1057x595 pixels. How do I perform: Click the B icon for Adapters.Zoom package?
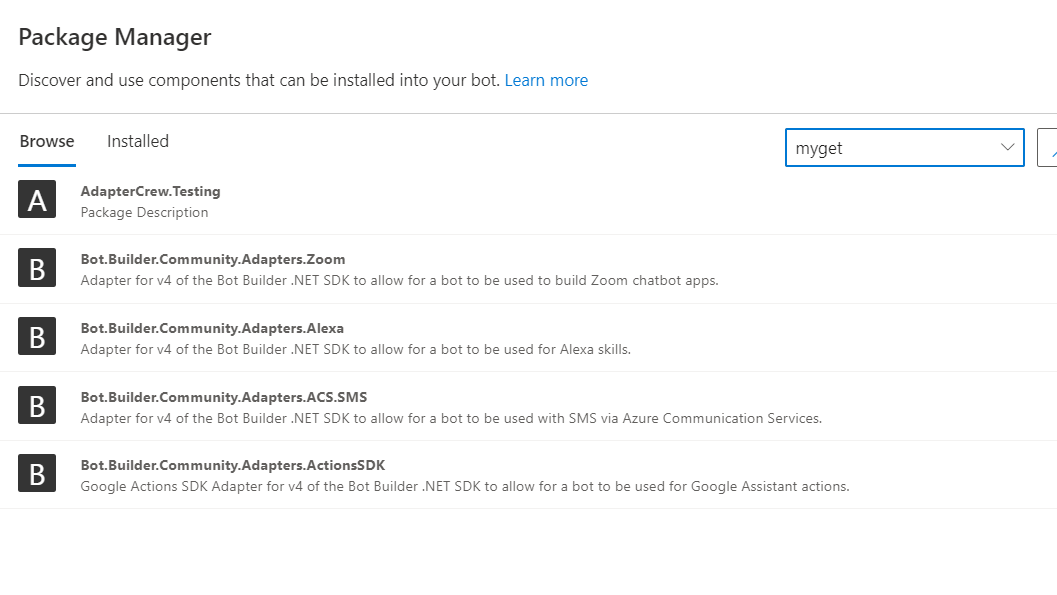click(x=37, y=268)
